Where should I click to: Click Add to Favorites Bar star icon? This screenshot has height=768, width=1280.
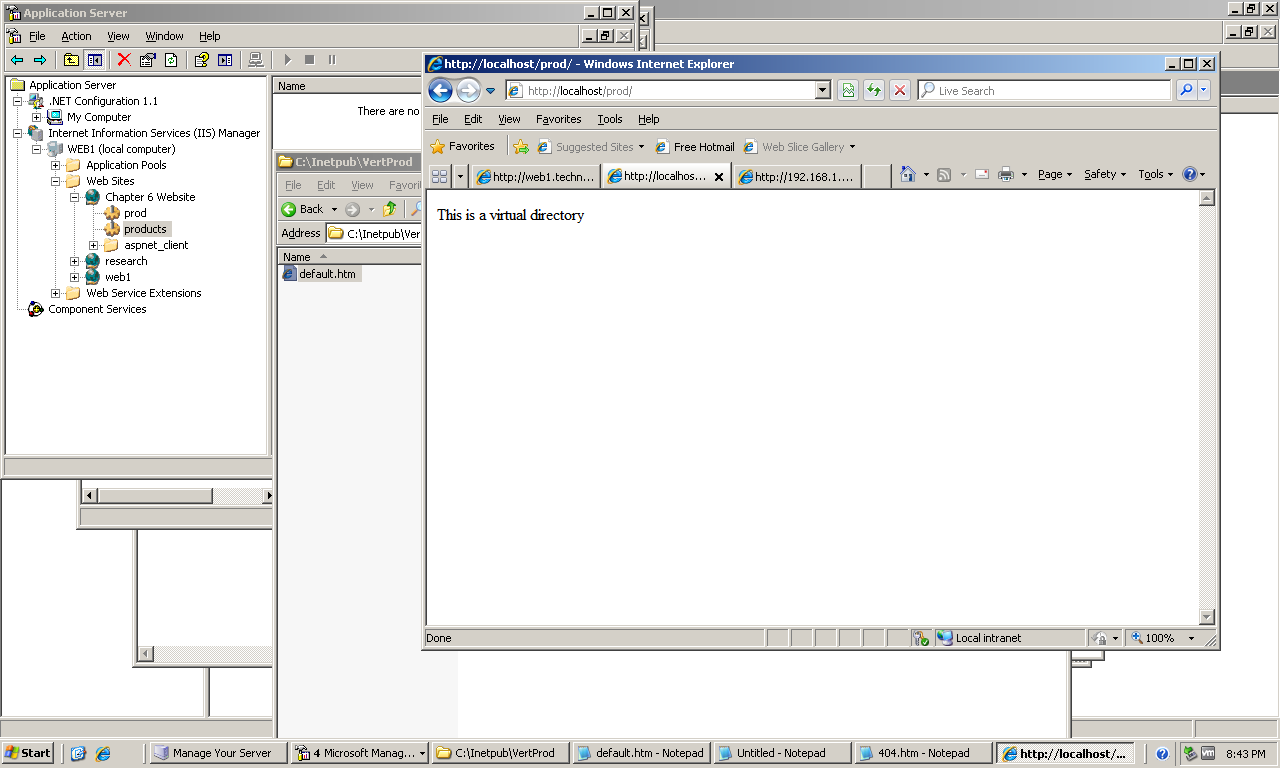coord(521,147)
